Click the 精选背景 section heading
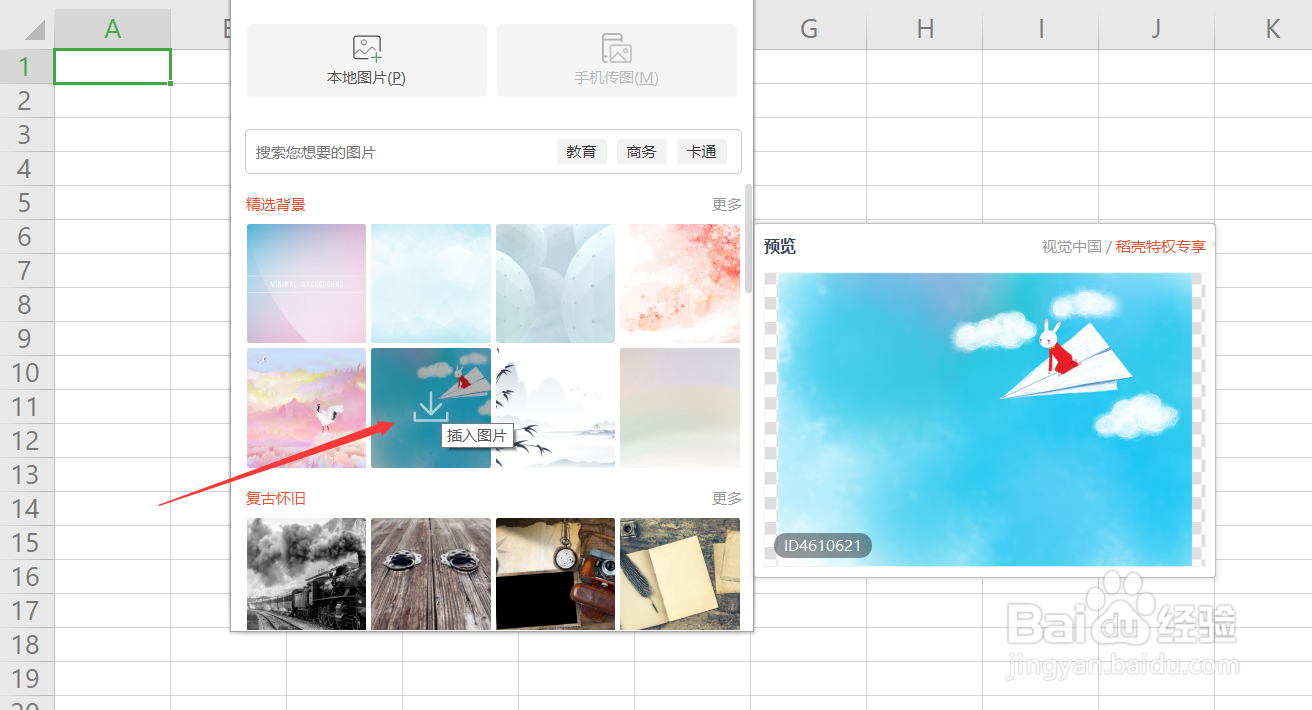Screen dimensions: 1312x710 (x=276, y=204)
